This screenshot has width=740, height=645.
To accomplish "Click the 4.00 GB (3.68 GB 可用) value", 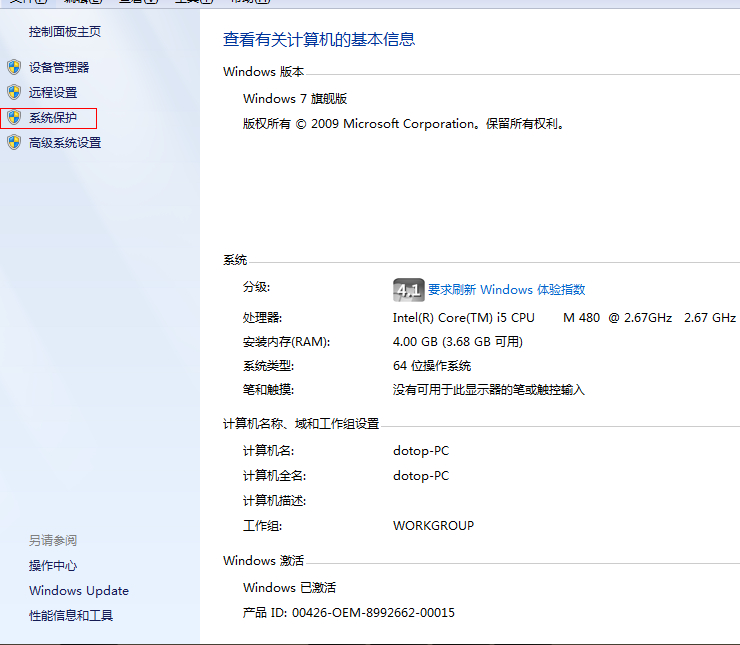I will coord(458,342).
